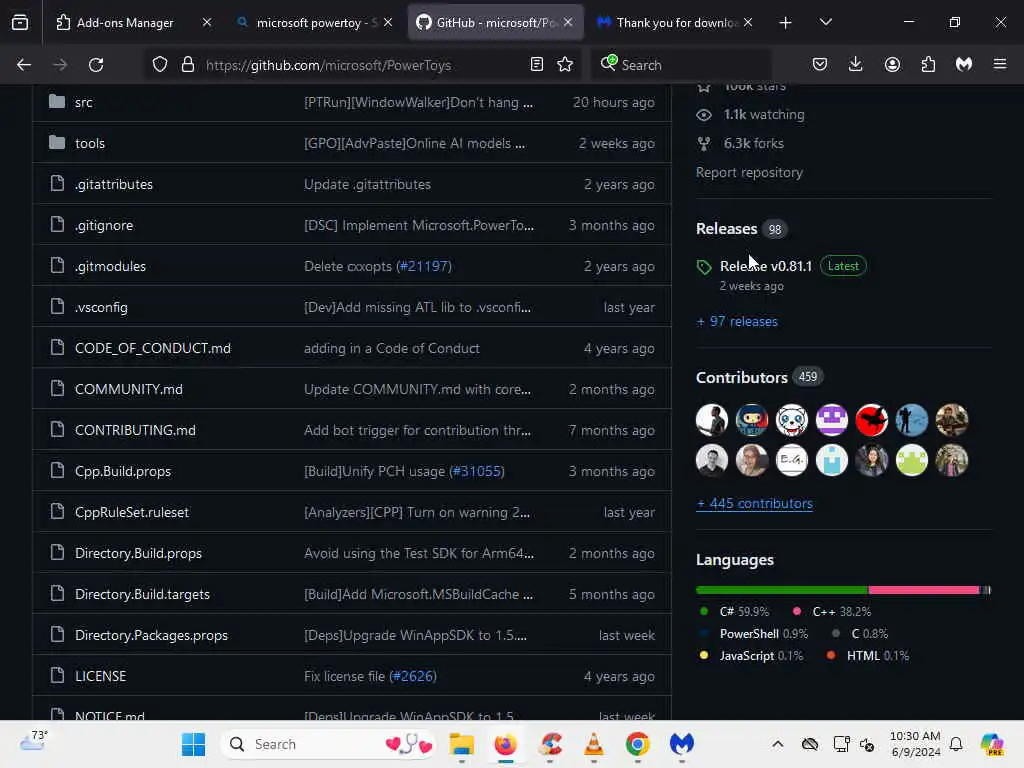Open the Firefox application menu
The width and height of the screenshot is (1024, 768).
[1000, 65]
